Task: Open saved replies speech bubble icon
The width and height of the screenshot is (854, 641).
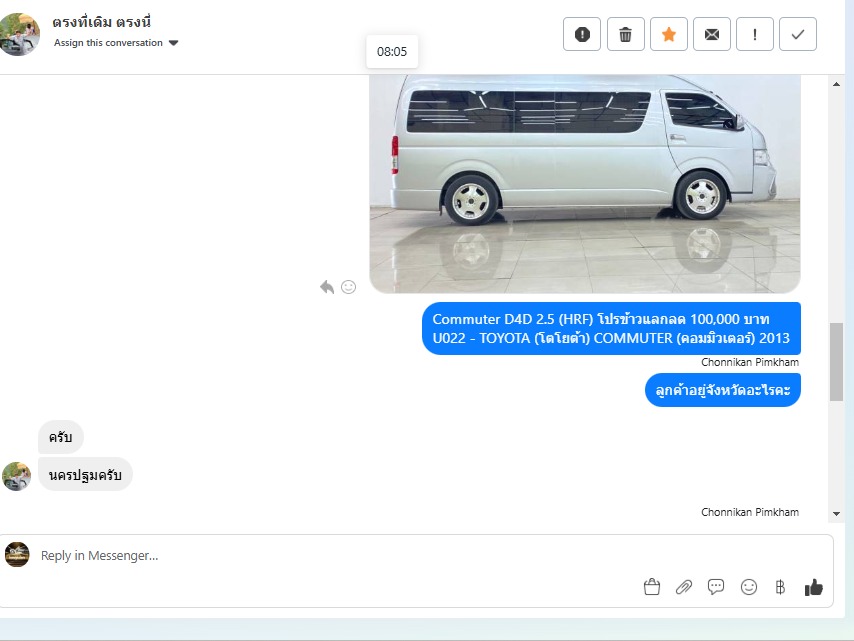Action: point(716,587)
